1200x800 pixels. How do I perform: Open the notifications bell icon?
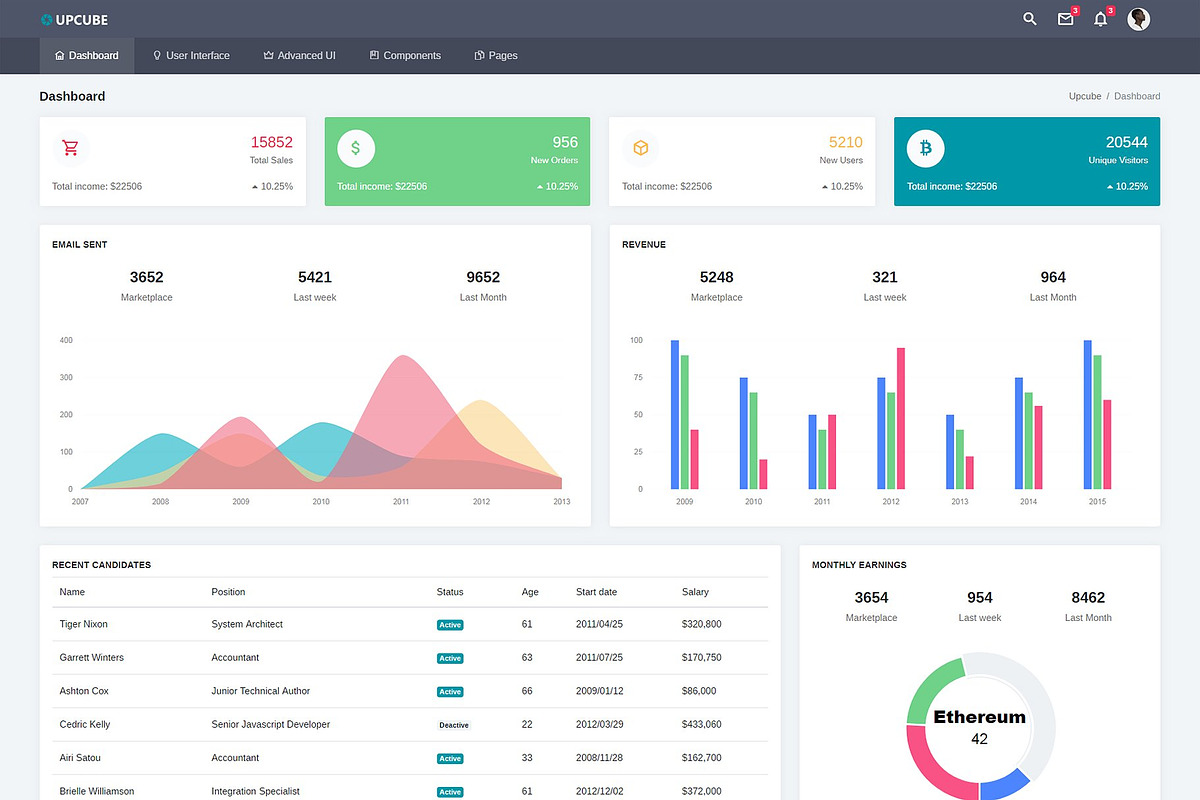tap(1100, 19)
